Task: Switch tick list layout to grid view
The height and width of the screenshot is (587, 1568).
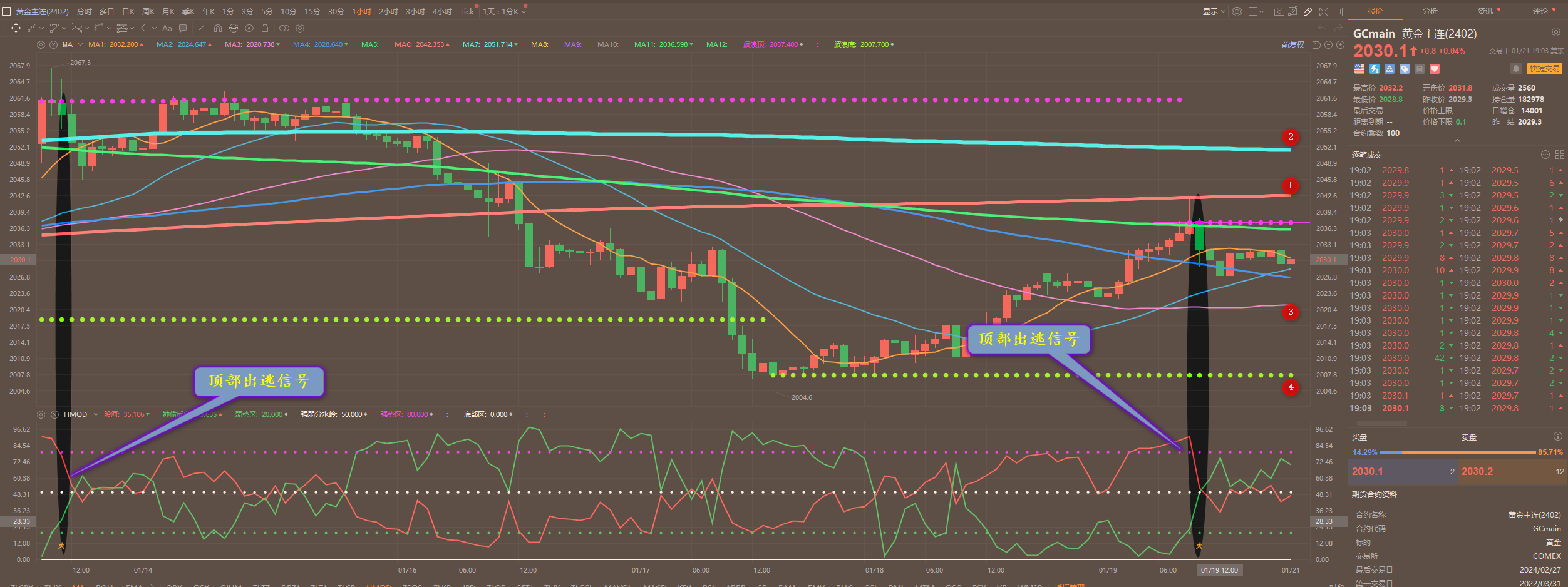Action: pyautogui.click(x=1559, y=155)
